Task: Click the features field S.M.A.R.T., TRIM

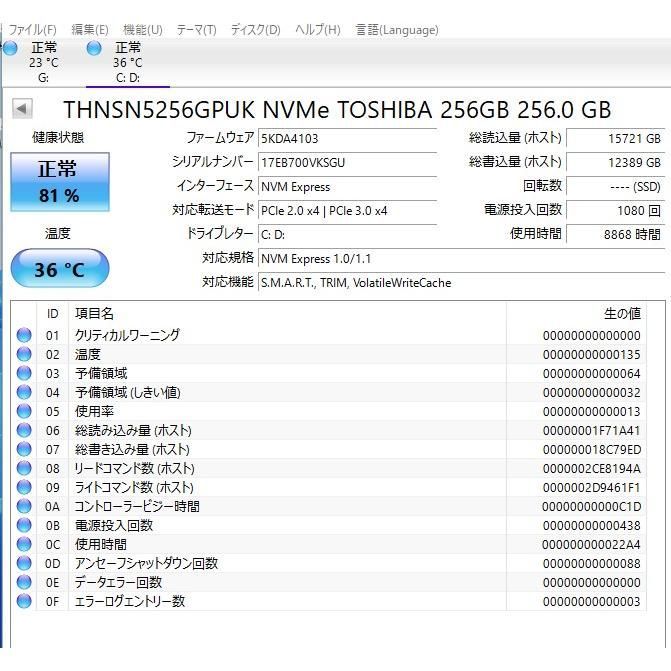Action: (461, 282)
